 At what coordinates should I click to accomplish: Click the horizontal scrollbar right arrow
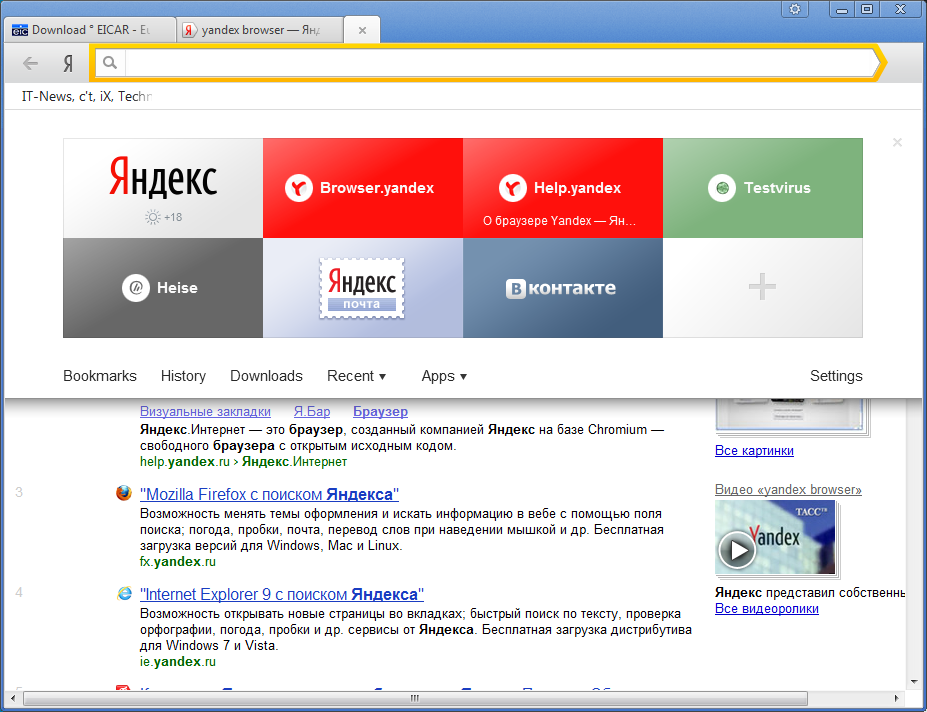(897, 698)
